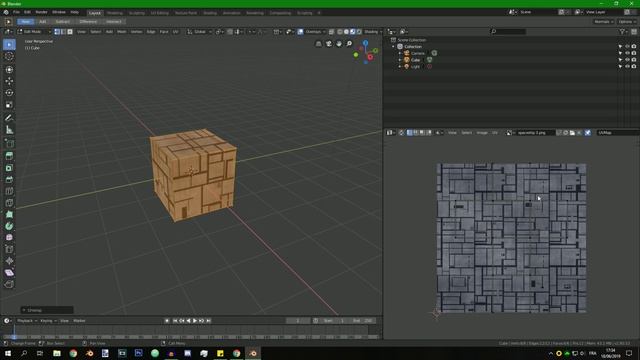640x360 pixels.
Task: Select the Spin tool
Action: click(9, 226)
